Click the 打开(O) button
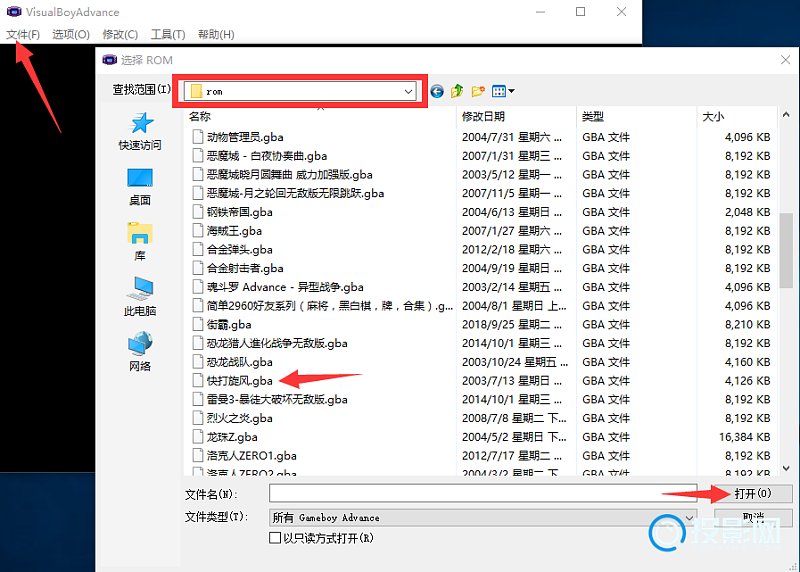Viewport: 800px width, 572px height. point(753,493)
